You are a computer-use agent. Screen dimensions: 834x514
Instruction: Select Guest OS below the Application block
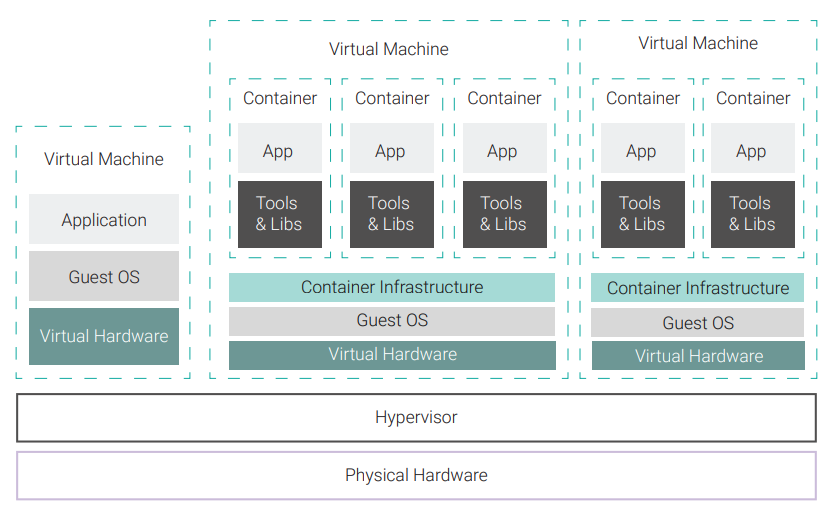pyautogui.click(x=104, y=276)
